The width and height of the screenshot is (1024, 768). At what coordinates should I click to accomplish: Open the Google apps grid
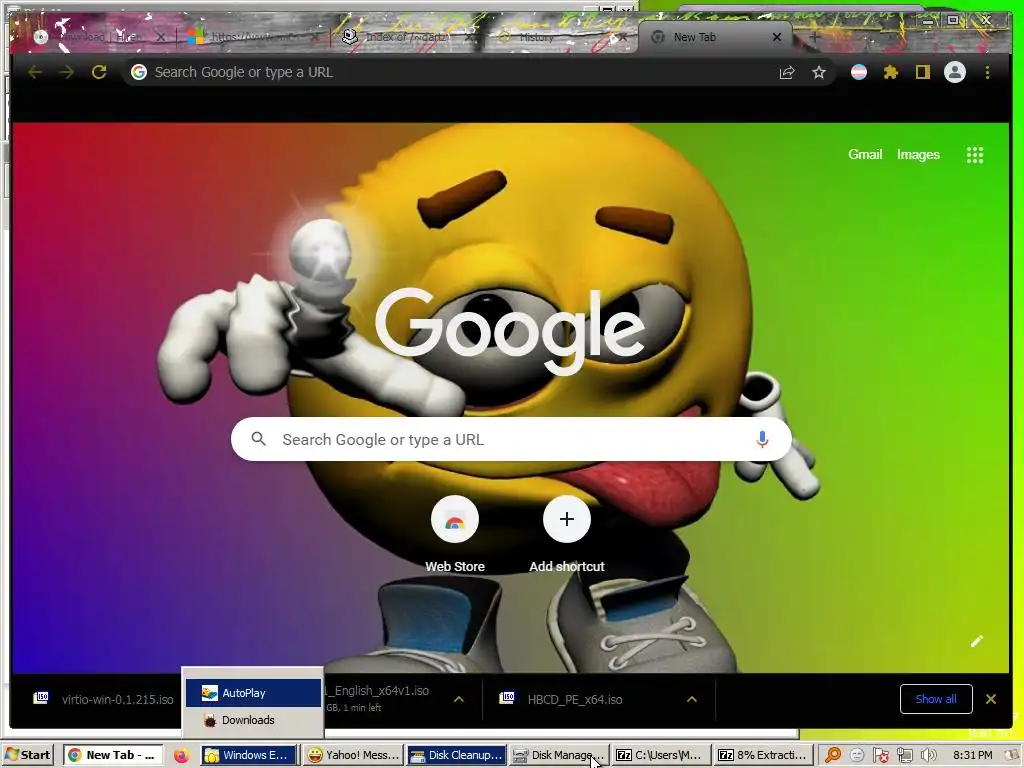(x=974, y=155)
